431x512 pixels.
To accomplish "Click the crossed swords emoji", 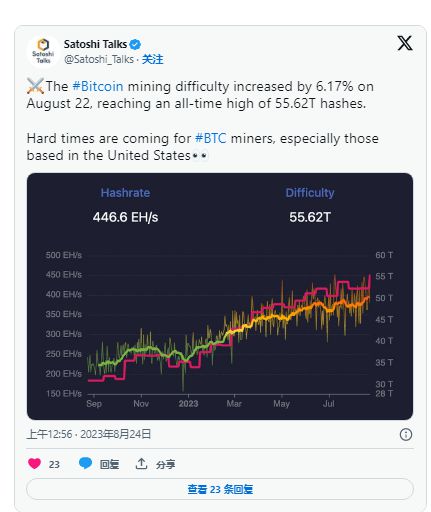I will coord(35,86).
